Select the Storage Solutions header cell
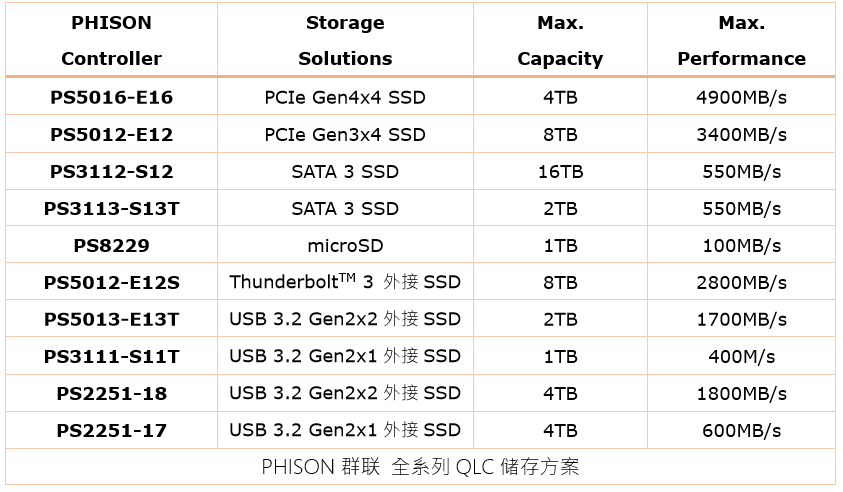 point(345,40)
